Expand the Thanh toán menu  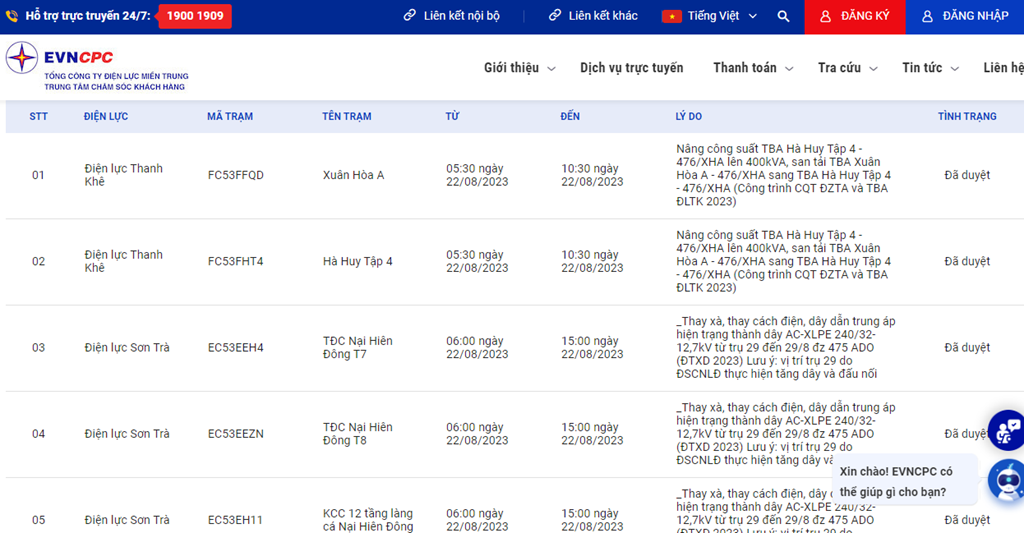point(753,68)
